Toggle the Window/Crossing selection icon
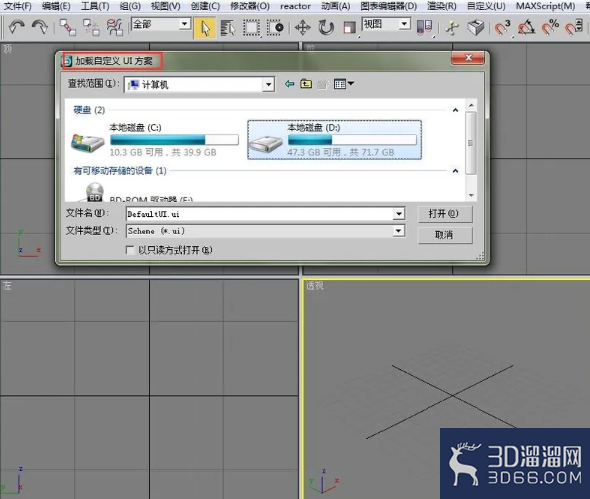 pyautogui.click(x=275, y=28)
